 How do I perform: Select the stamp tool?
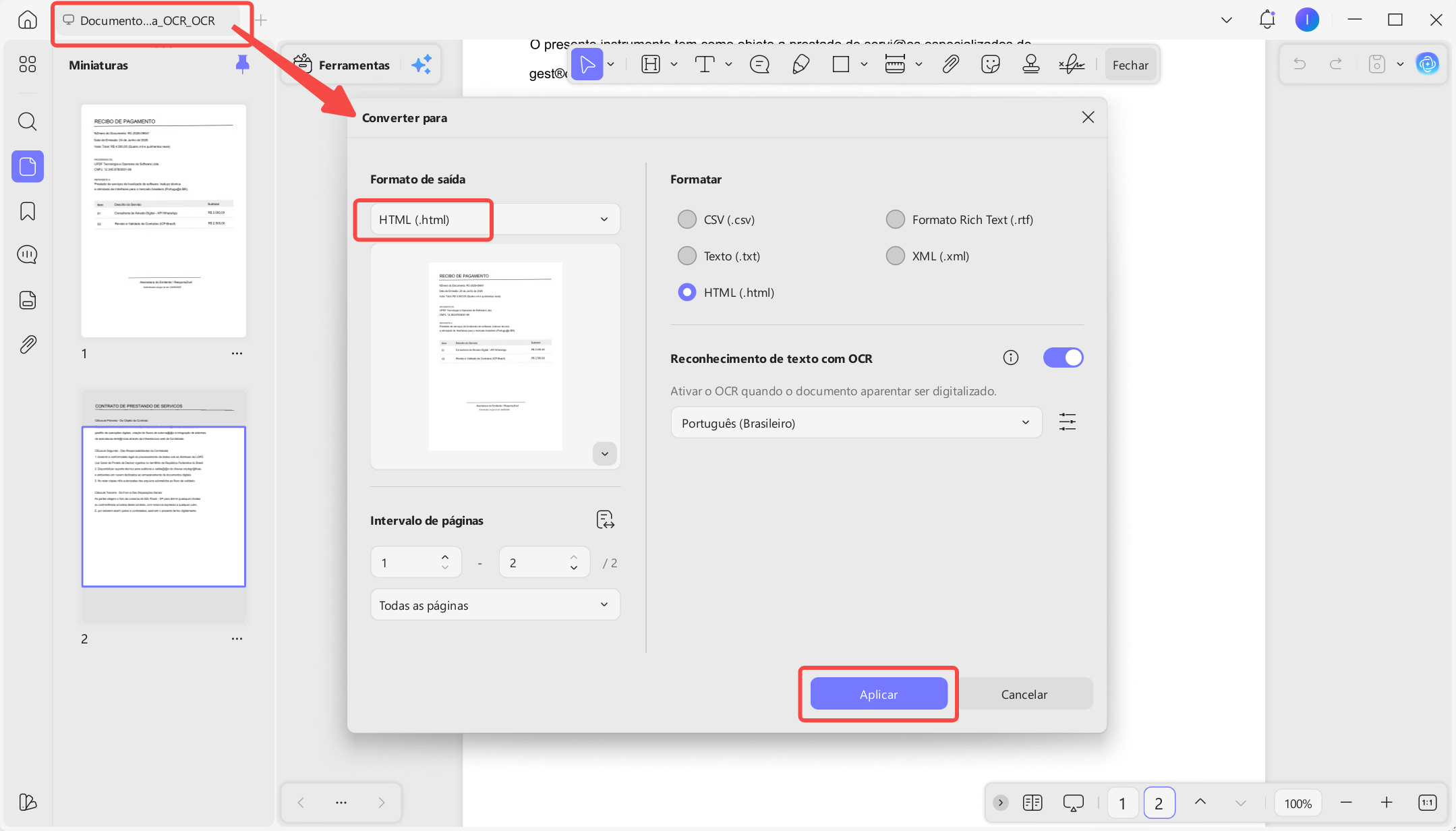tap(1031, 65)
